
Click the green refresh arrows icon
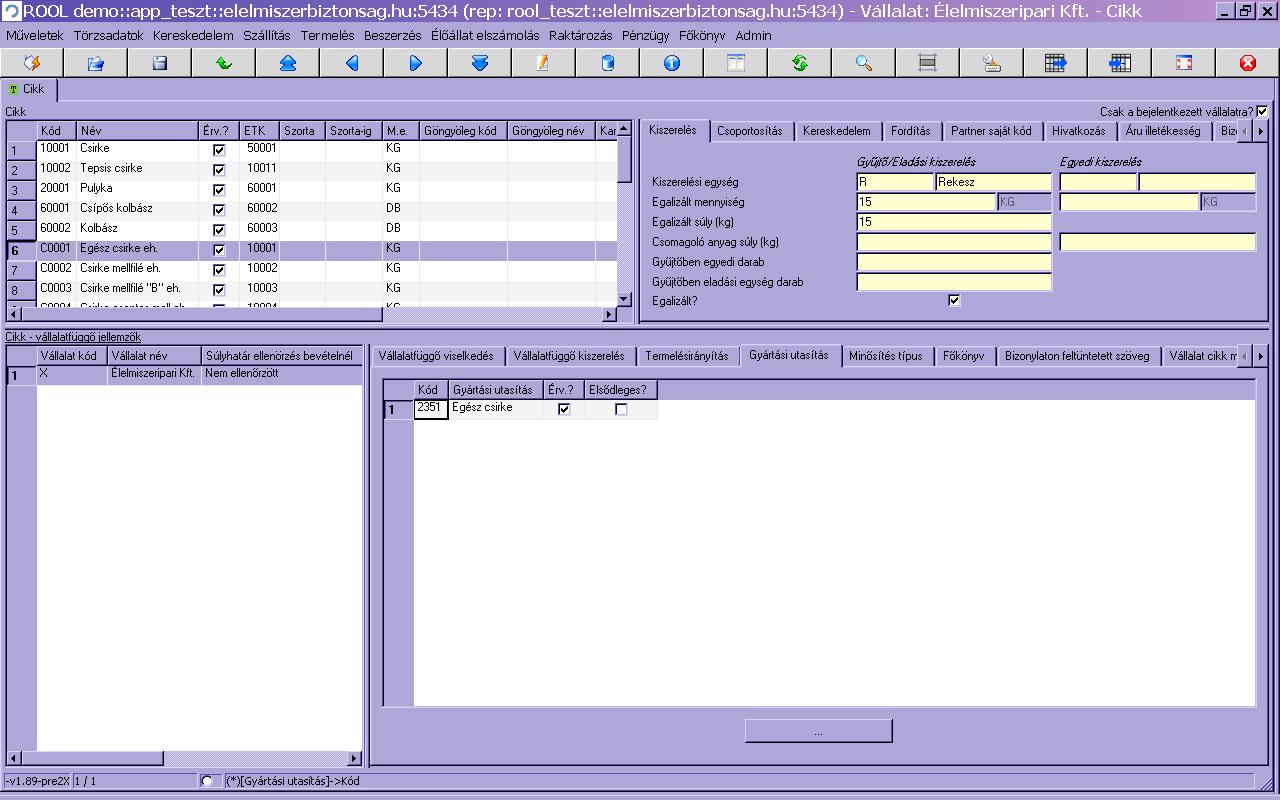coord(800,63)
